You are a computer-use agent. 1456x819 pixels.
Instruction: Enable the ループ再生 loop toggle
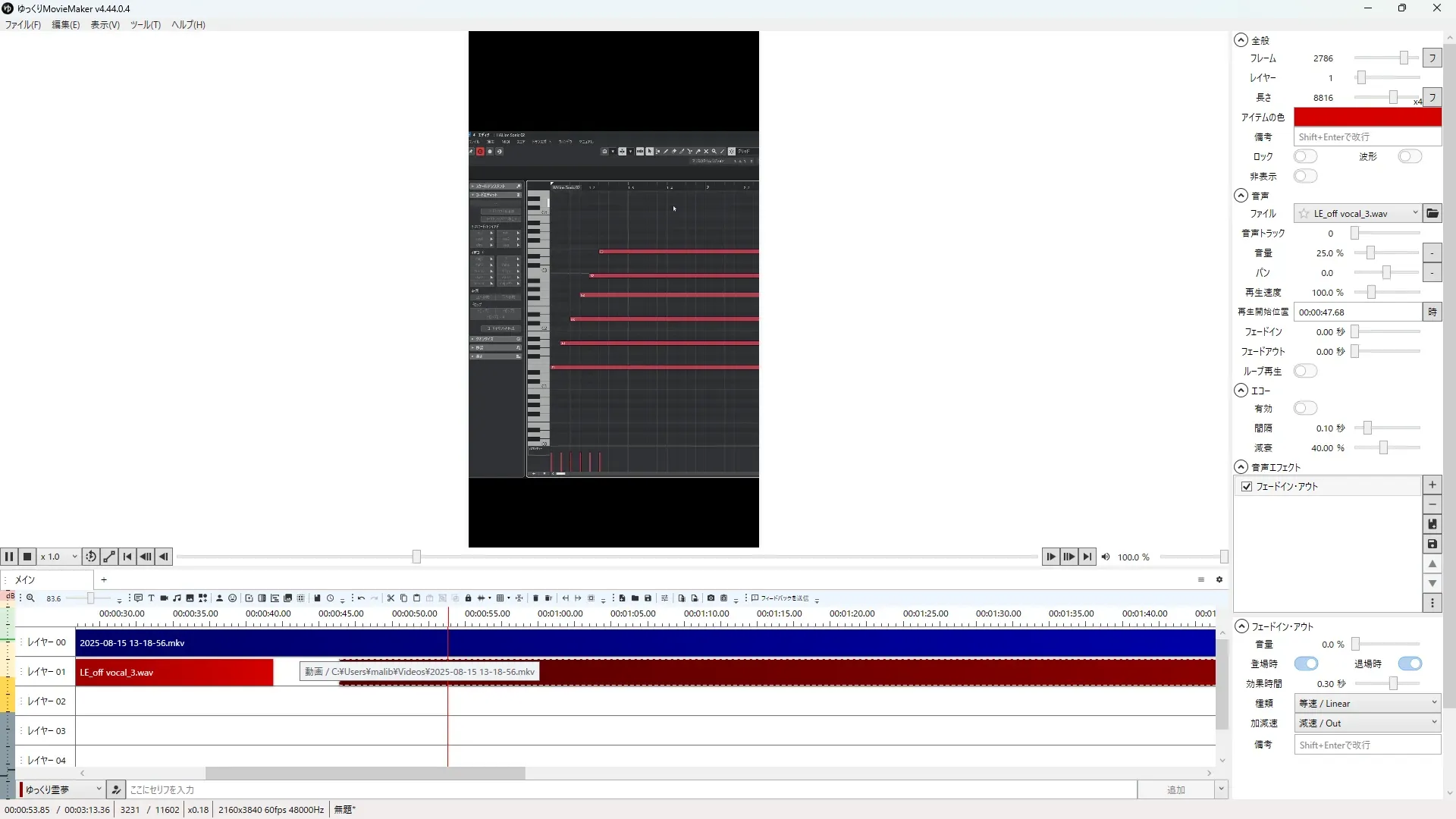coord(1305,371)
